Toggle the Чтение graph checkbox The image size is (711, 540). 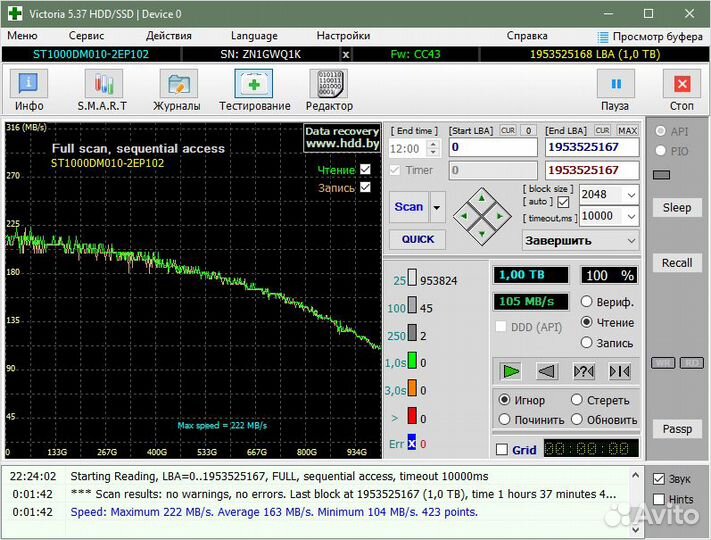pos(365,170)
